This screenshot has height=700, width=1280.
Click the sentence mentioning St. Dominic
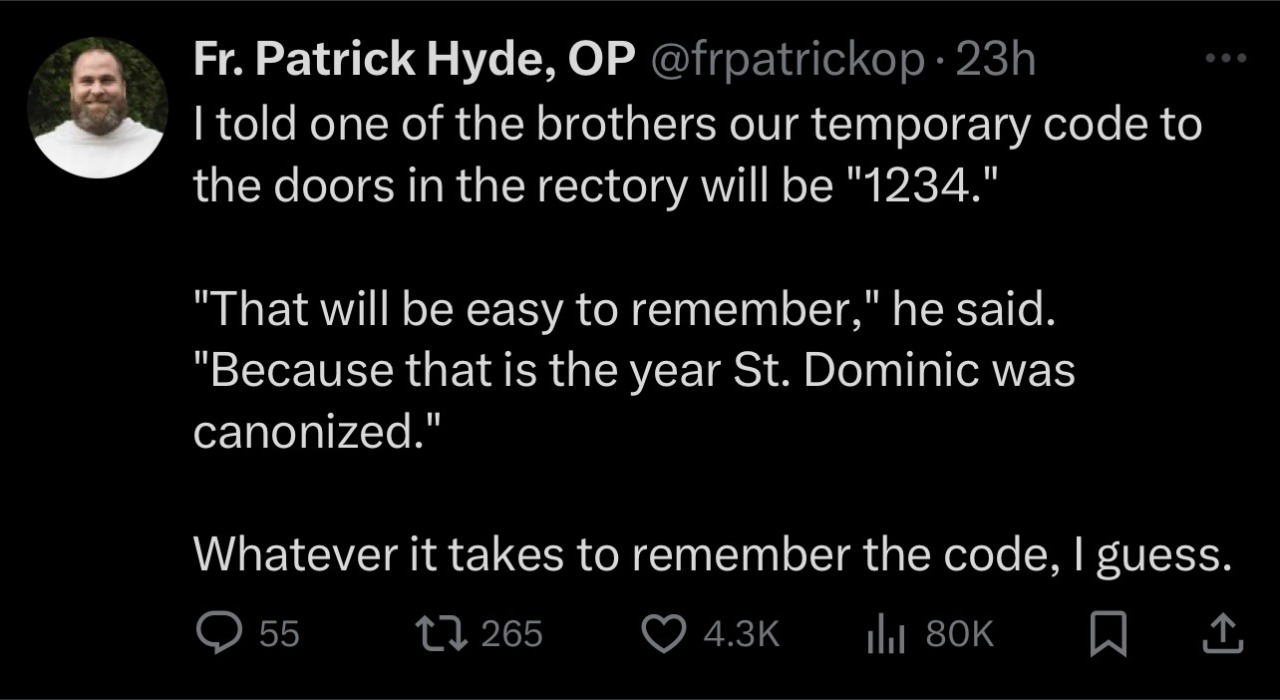[x=632, y=372]
